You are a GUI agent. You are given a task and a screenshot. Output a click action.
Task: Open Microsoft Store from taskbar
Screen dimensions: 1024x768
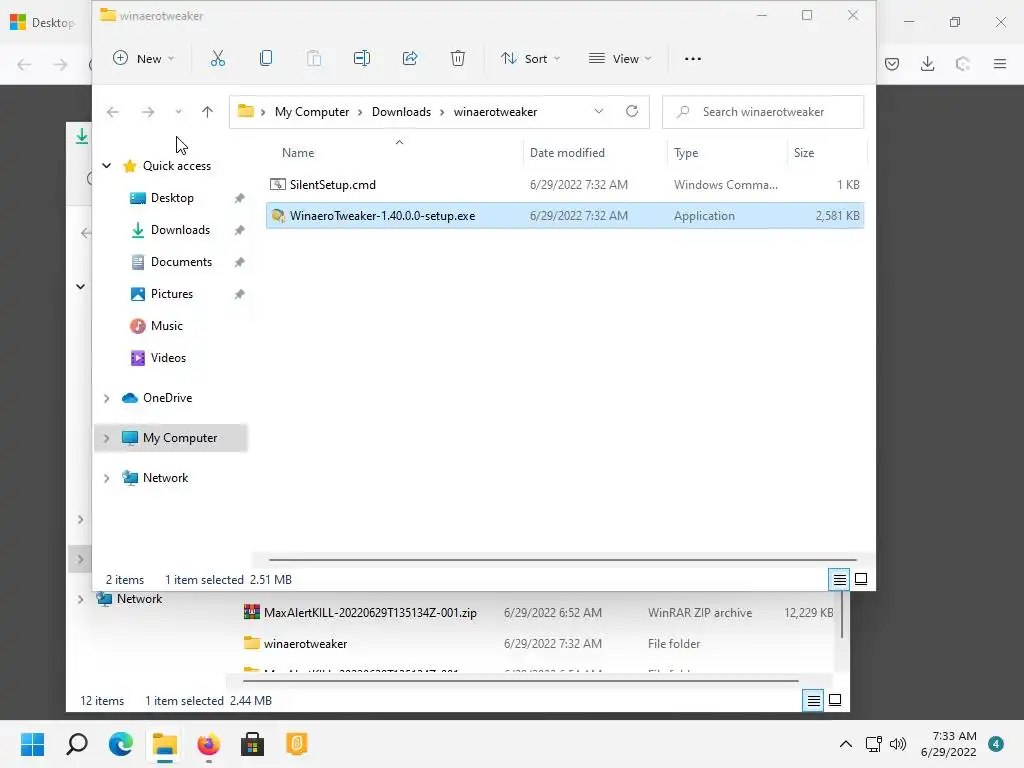coord(252,744)
